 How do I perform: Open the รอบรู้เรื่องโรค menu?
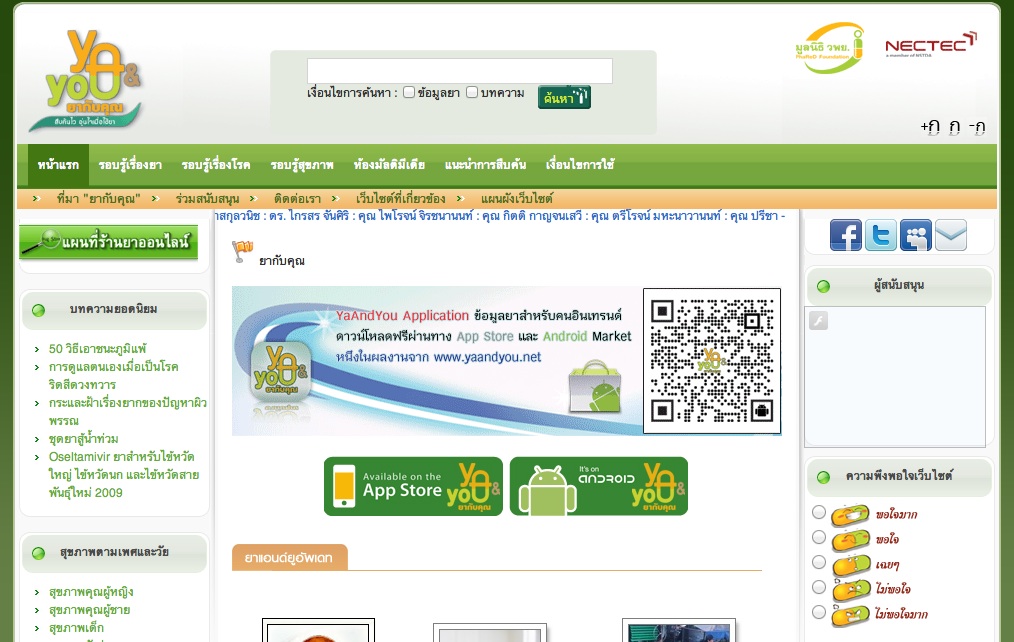[x=216, y=165]
